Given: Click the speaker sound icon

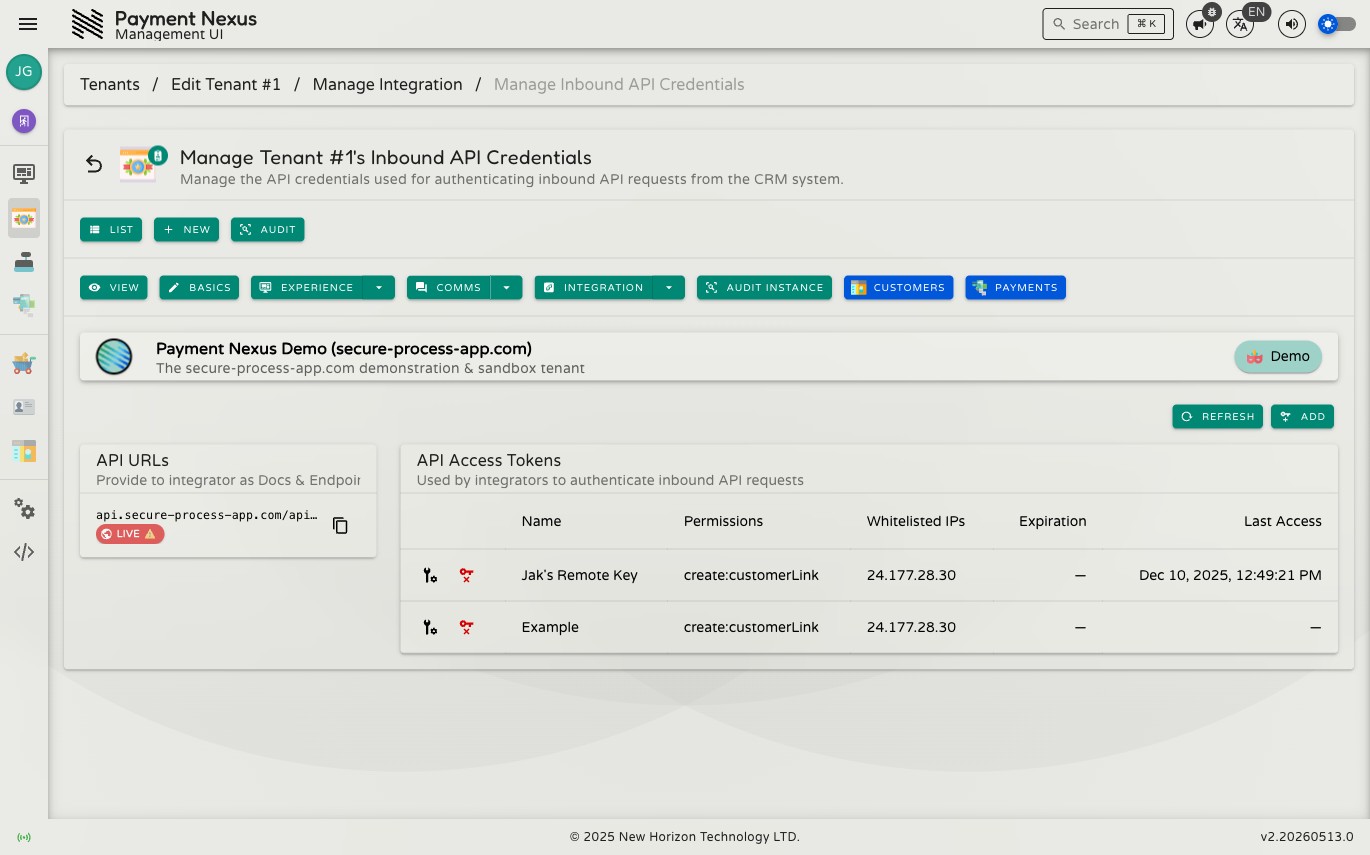Looking at the screenshot, I should pos(1292,24).
